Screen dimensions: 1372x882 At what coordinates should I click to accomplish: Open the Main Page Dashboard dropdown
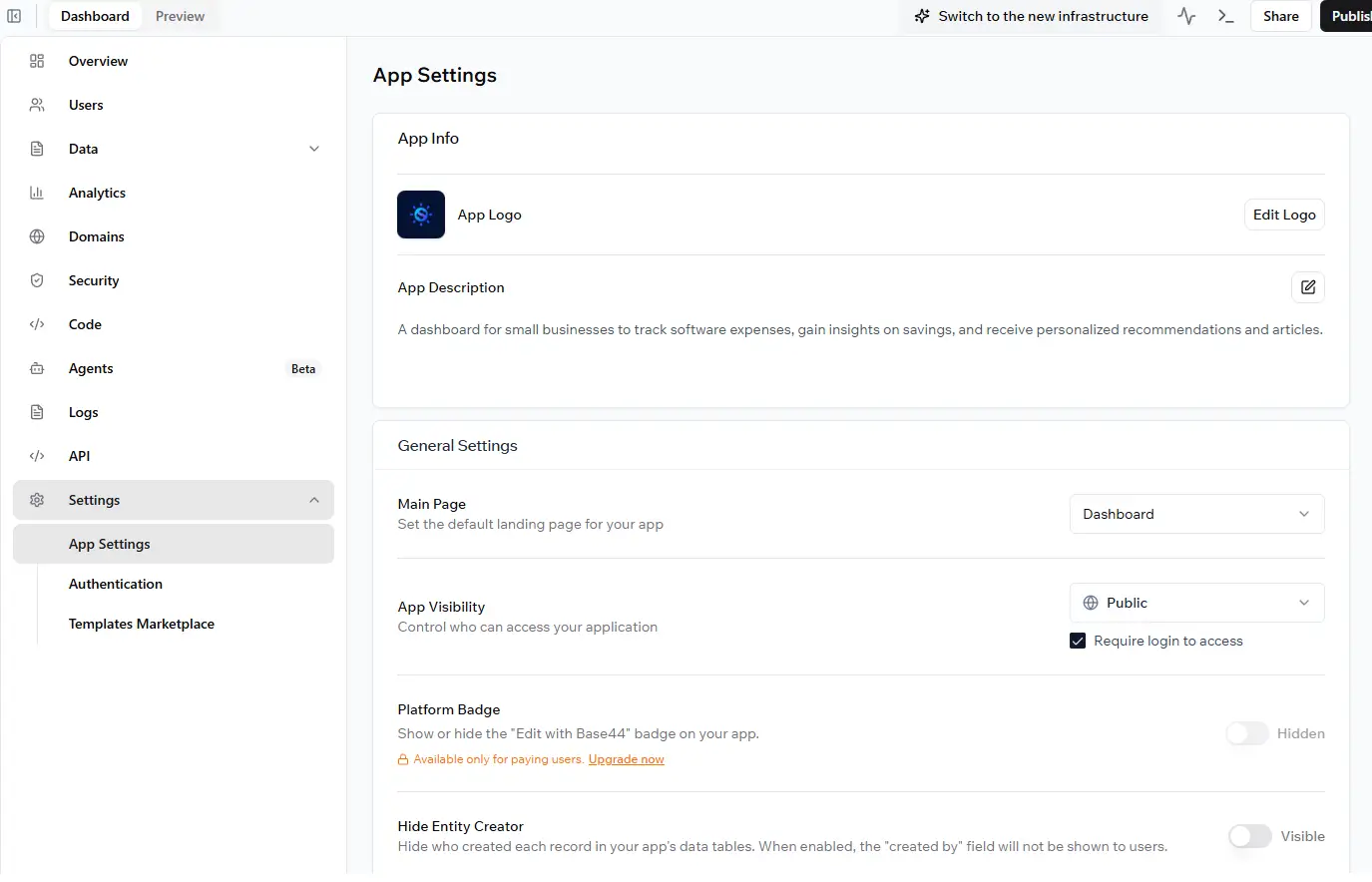(x=1196, y=514)
